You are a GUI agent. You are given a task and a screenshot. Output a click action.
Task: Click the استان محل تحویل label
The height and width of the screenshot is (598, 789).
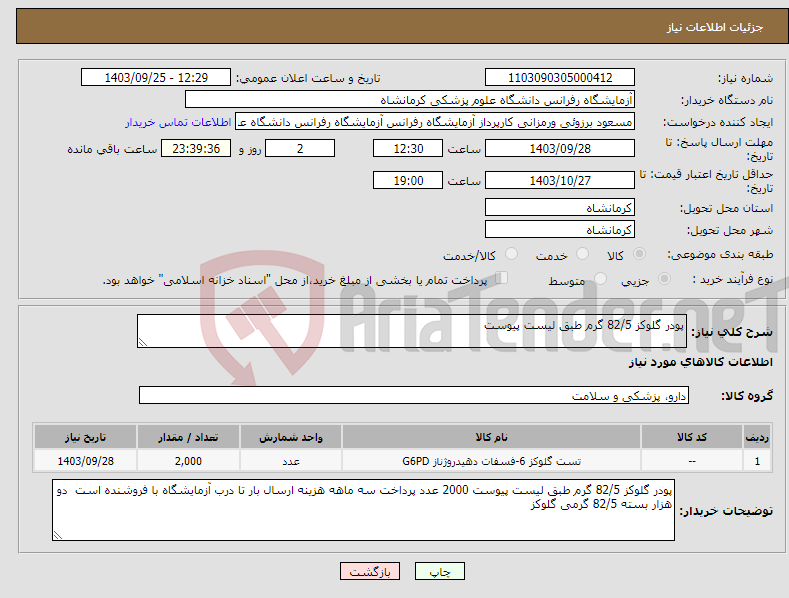click(x=726, y=208)
